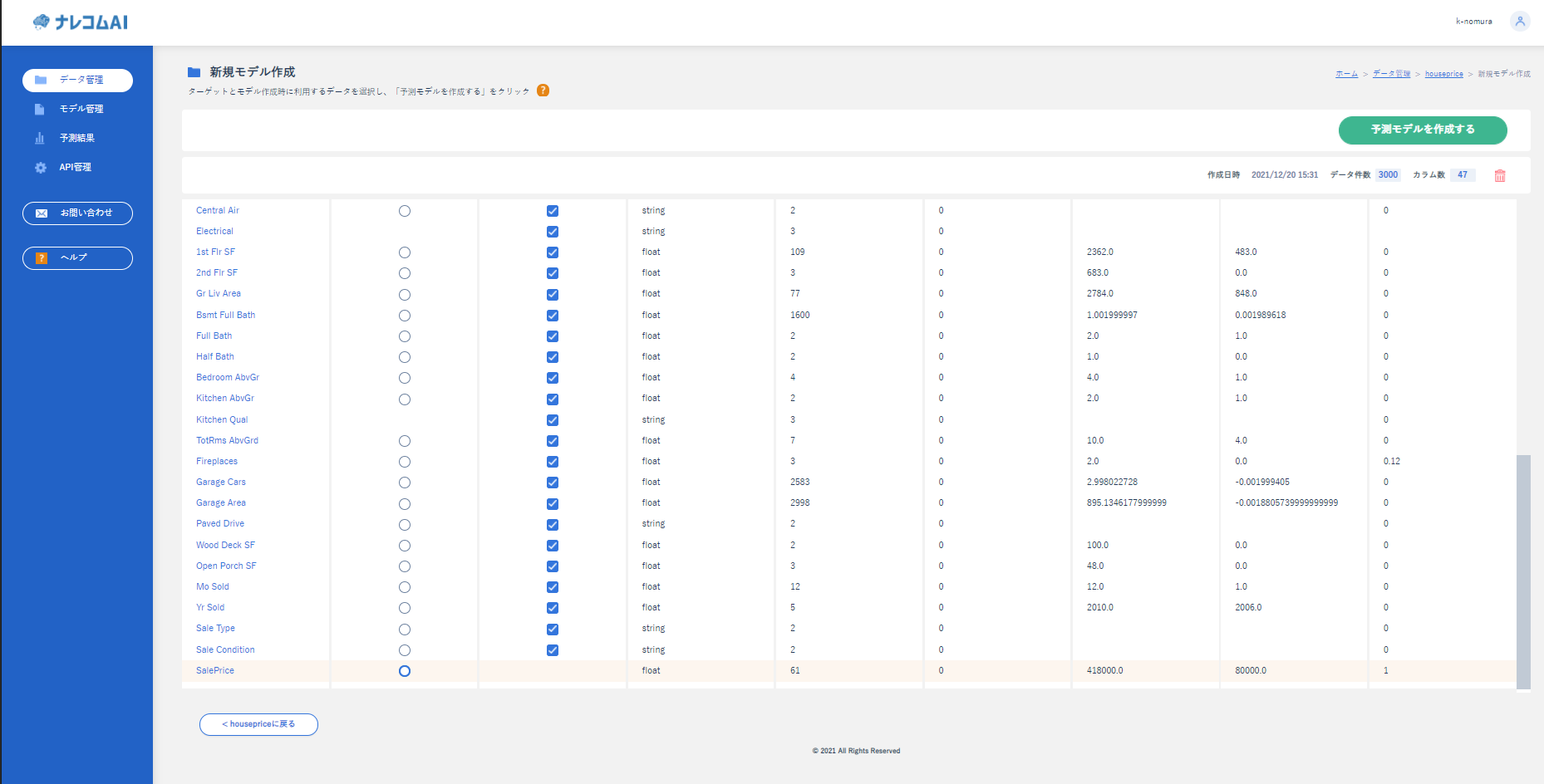Image resolution: width=1544 pixels, height=784 pixels.
Task: Click the Yr Sold max value 2010.0
Action: pyautogui.click(x=1100, y=608)
